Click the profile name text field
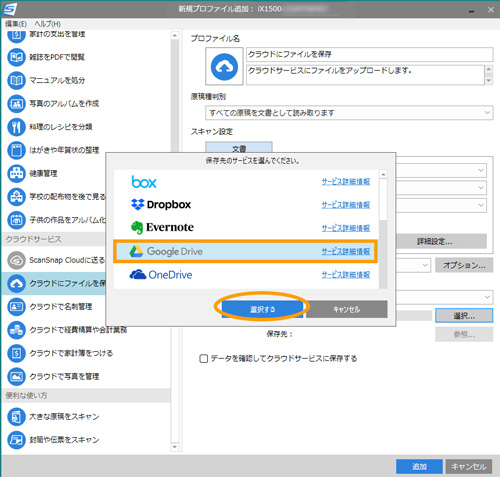 pyautogui.click(x=369, y=54)
